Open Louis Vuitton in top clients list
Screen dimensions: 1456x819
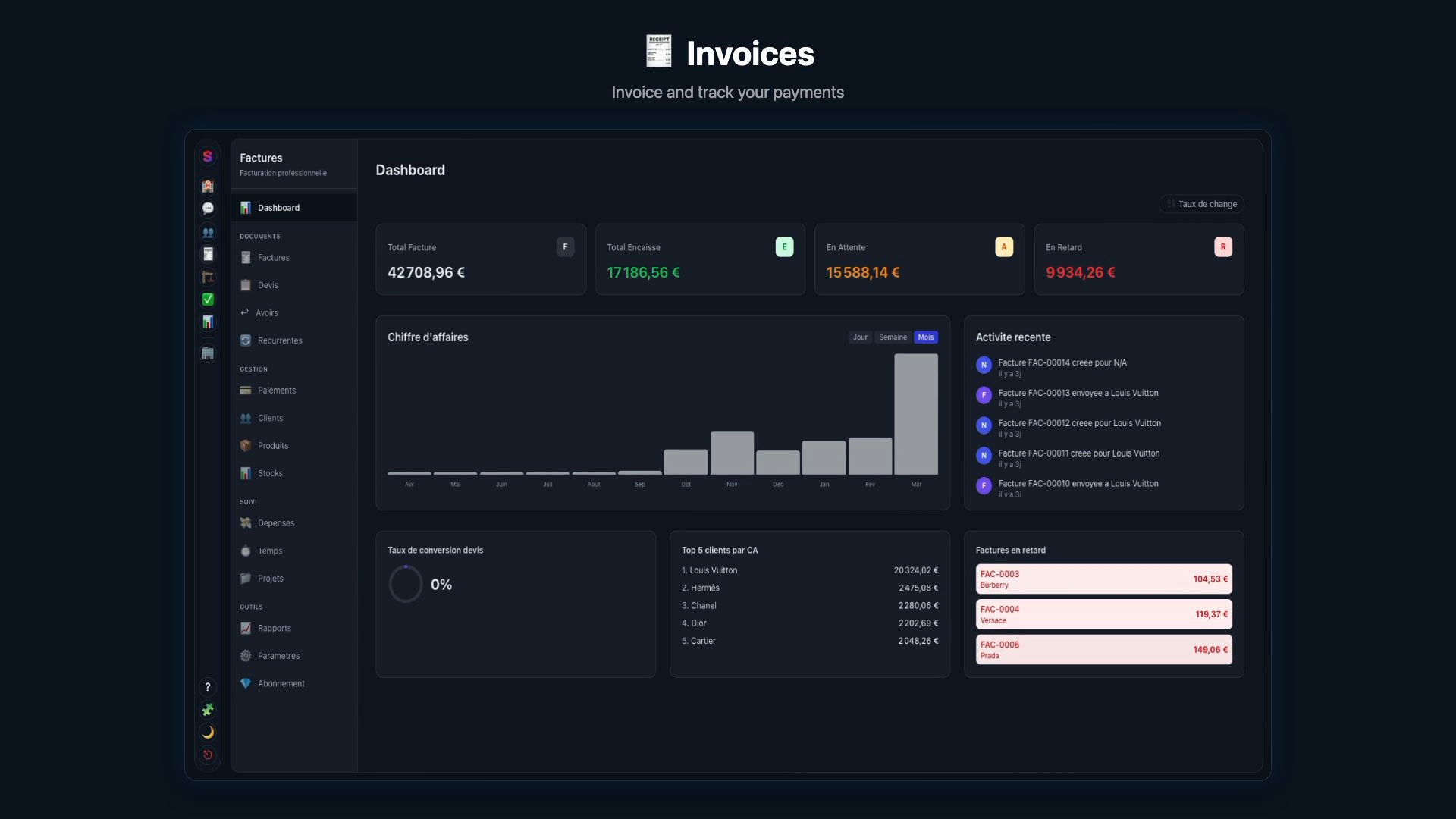point(714,571)
